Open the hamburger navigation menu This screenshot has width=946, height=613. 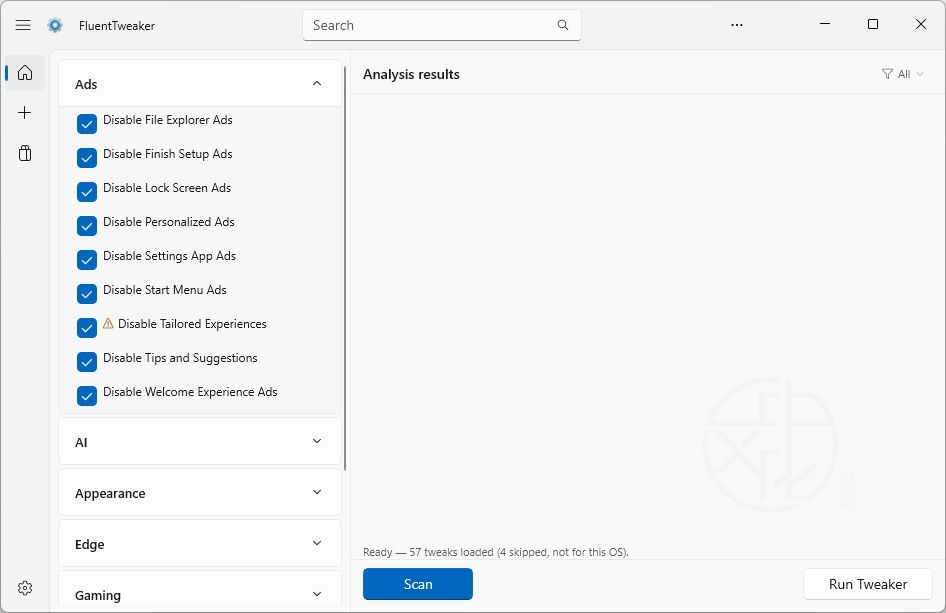point(23,25)
